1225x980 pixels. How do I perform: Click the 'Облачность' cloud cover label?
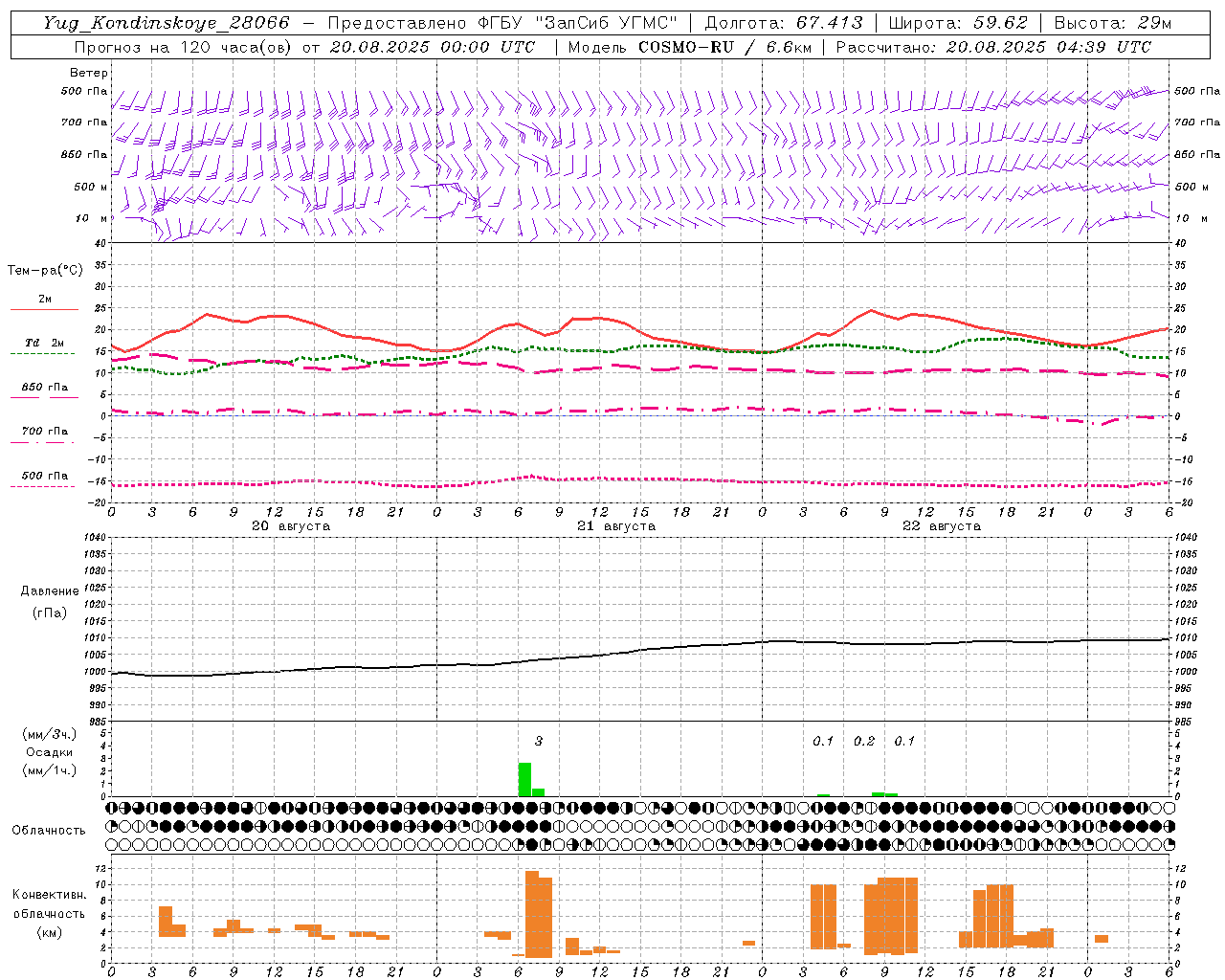coord(49,831)
